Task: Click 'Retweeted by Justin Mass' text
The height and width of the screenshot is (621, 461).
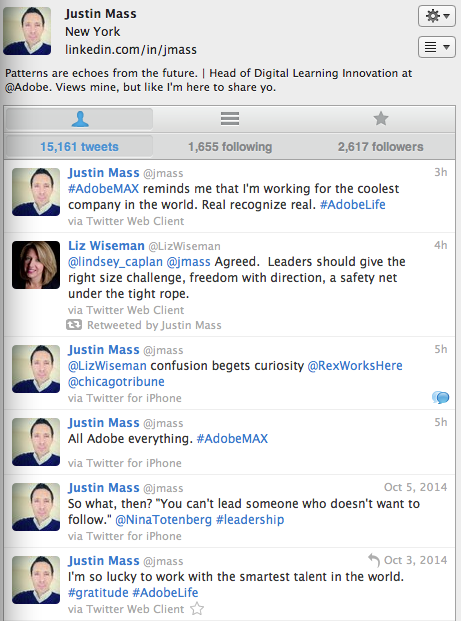Action: [154, 325]
